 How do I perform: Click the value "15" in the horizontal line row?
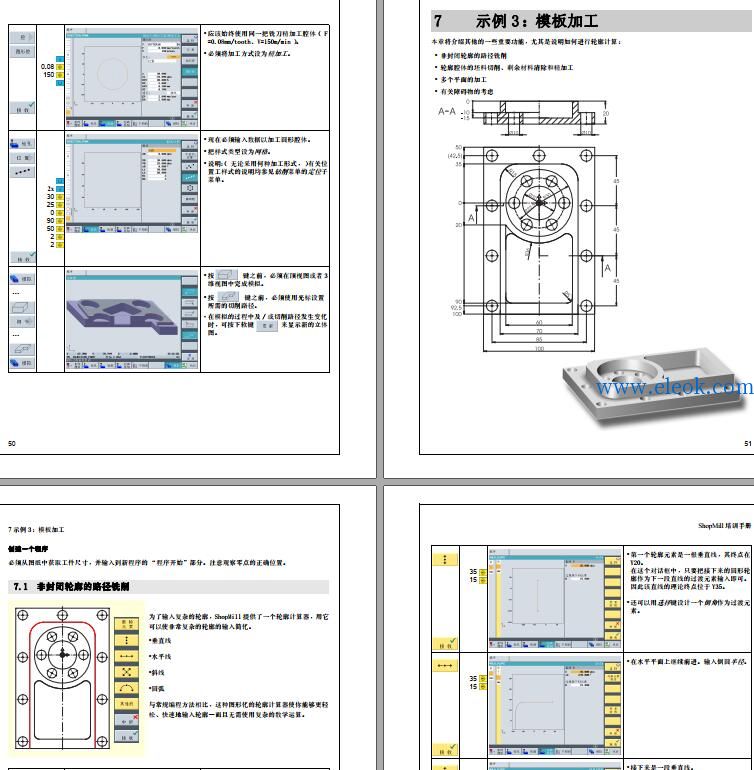[473, 687]
